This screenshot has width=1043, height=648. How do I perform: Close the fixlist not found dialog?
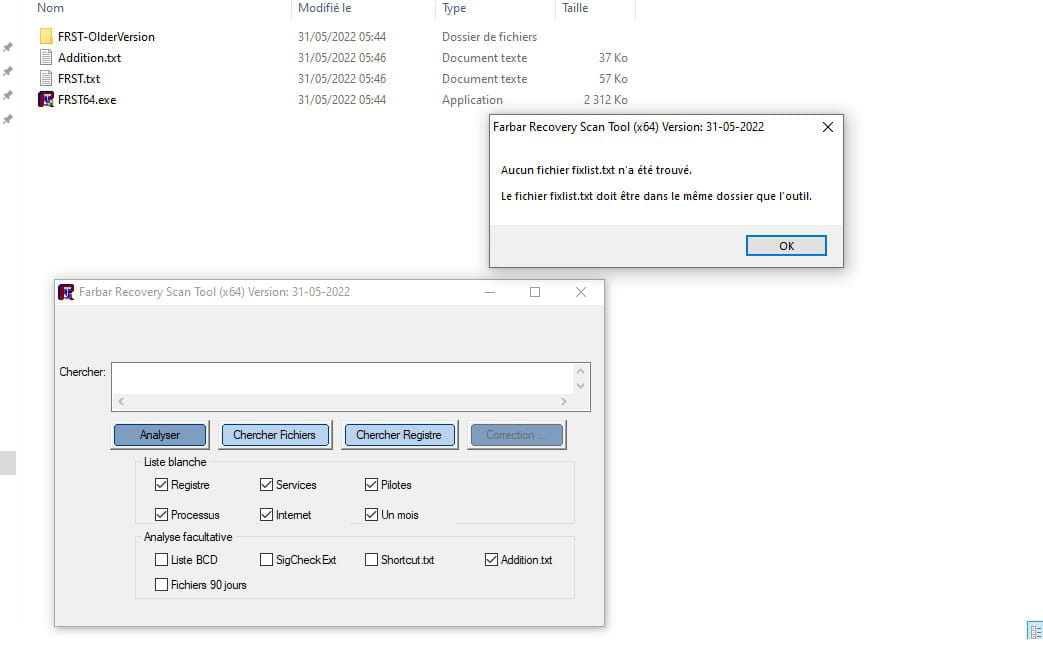(827, 127)
